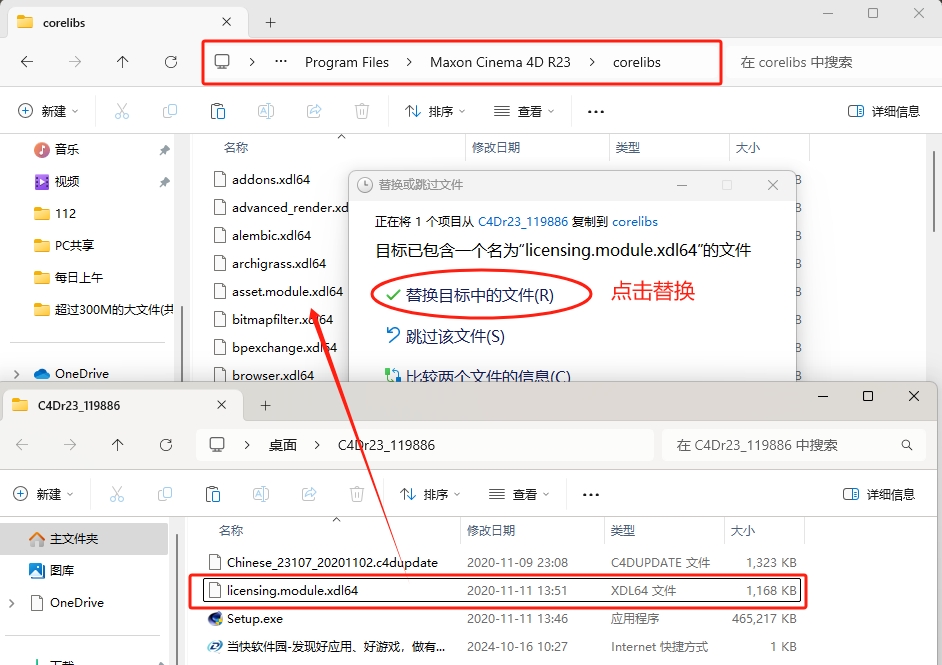Expand the OneDrive tree node in the lower sidebar
This screenshot has width=942, height=665.
12,603
